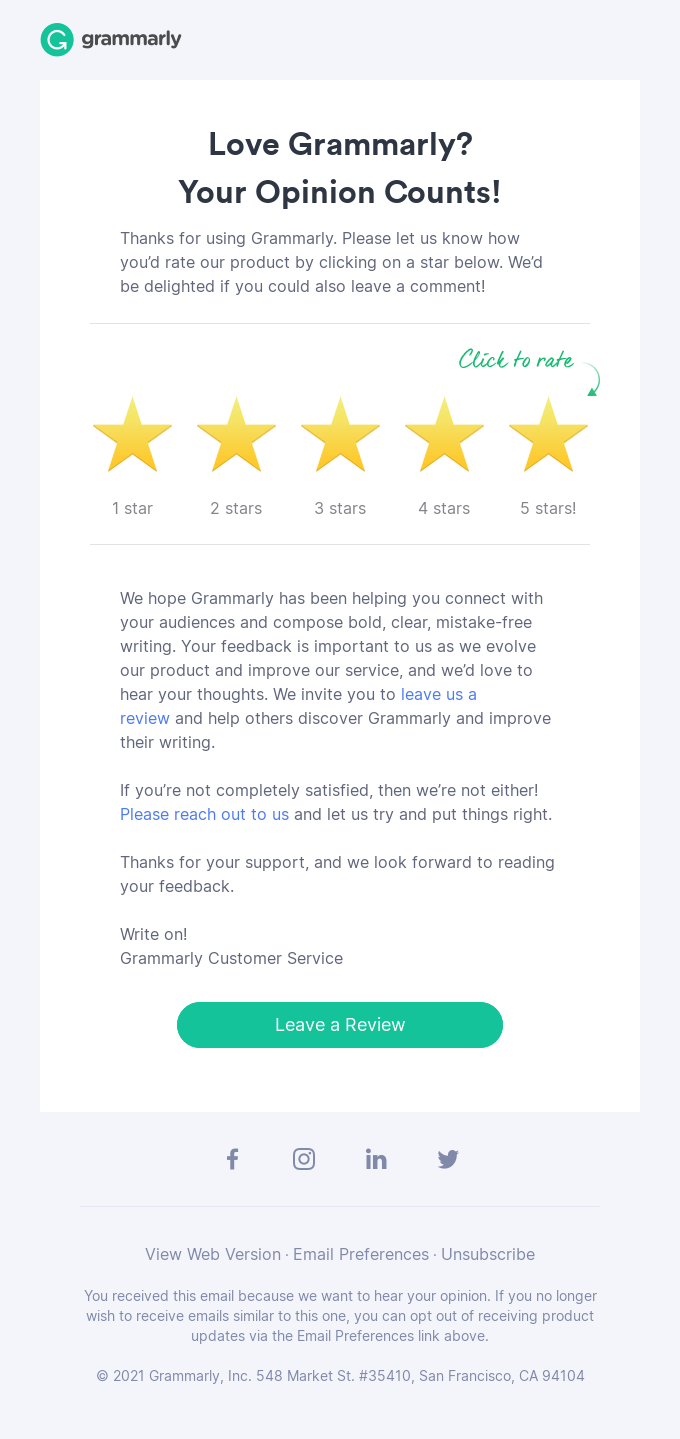The image size is (680, 1439).
Task: Select the second star rating
Action: tap(236, 436)
